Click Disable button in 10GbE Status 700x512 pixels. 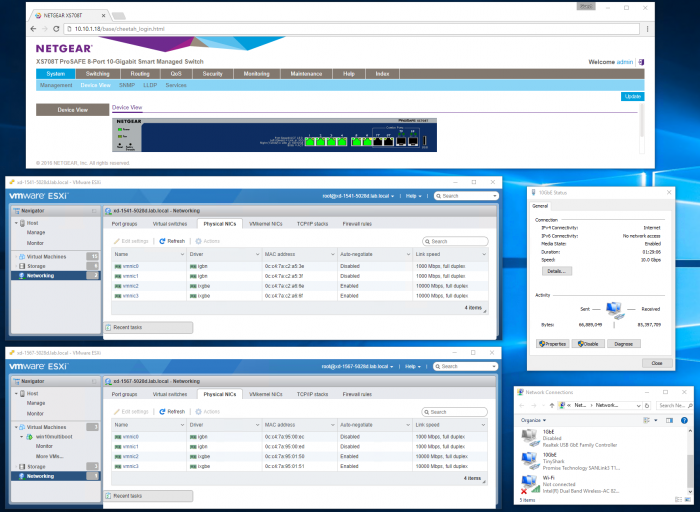(x=588, y=344)
